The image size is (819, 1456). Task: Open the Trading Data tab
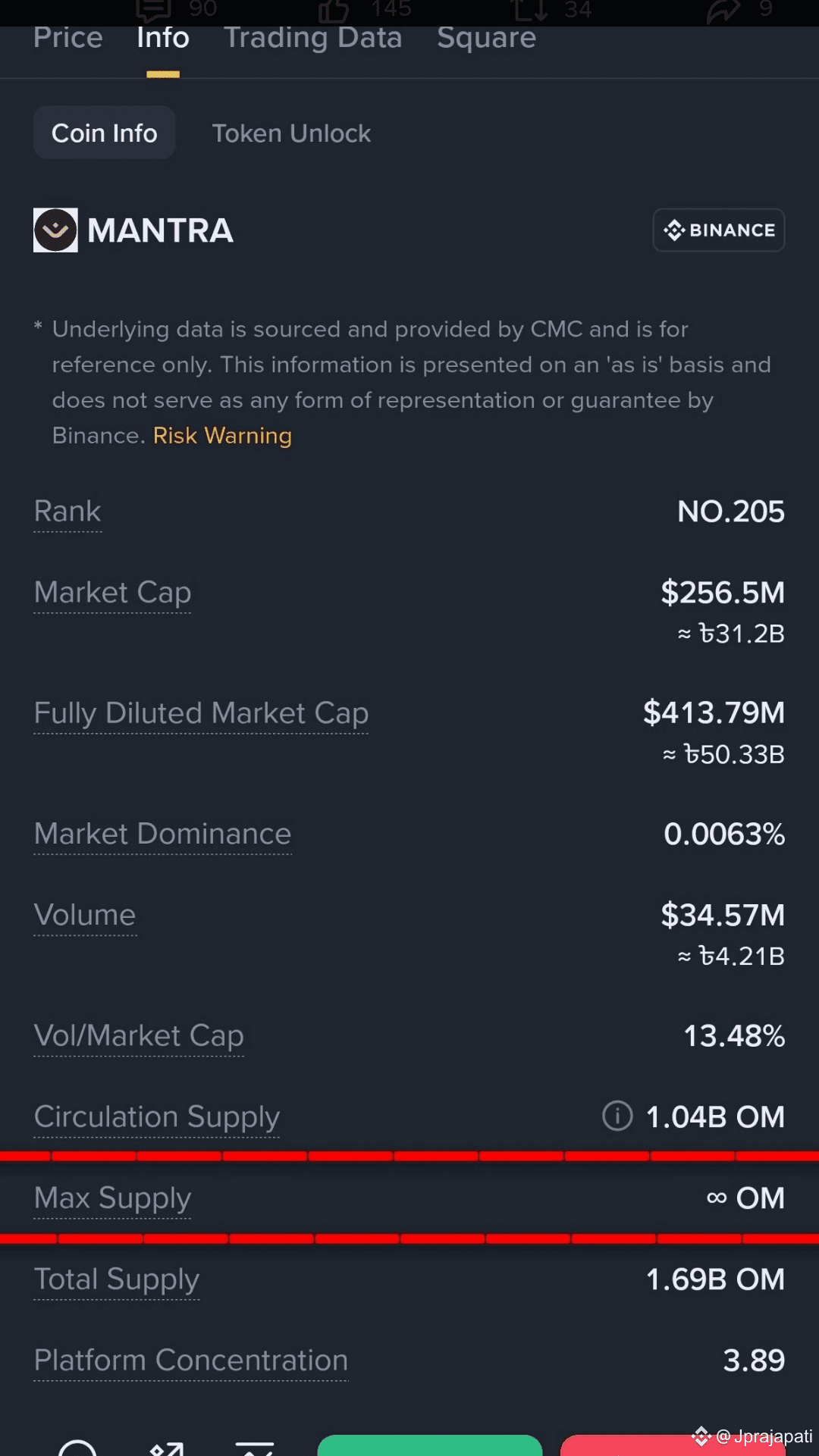pos(312,38)
